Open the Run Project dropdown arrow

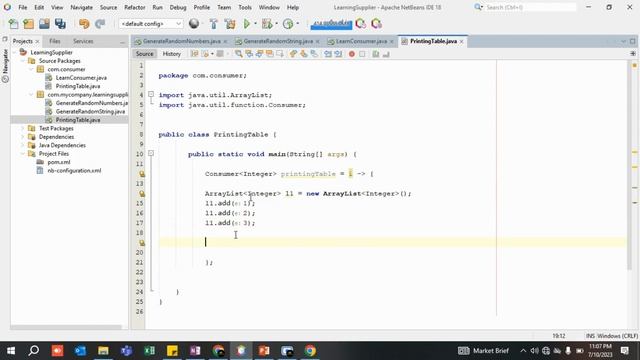(255, 24)
